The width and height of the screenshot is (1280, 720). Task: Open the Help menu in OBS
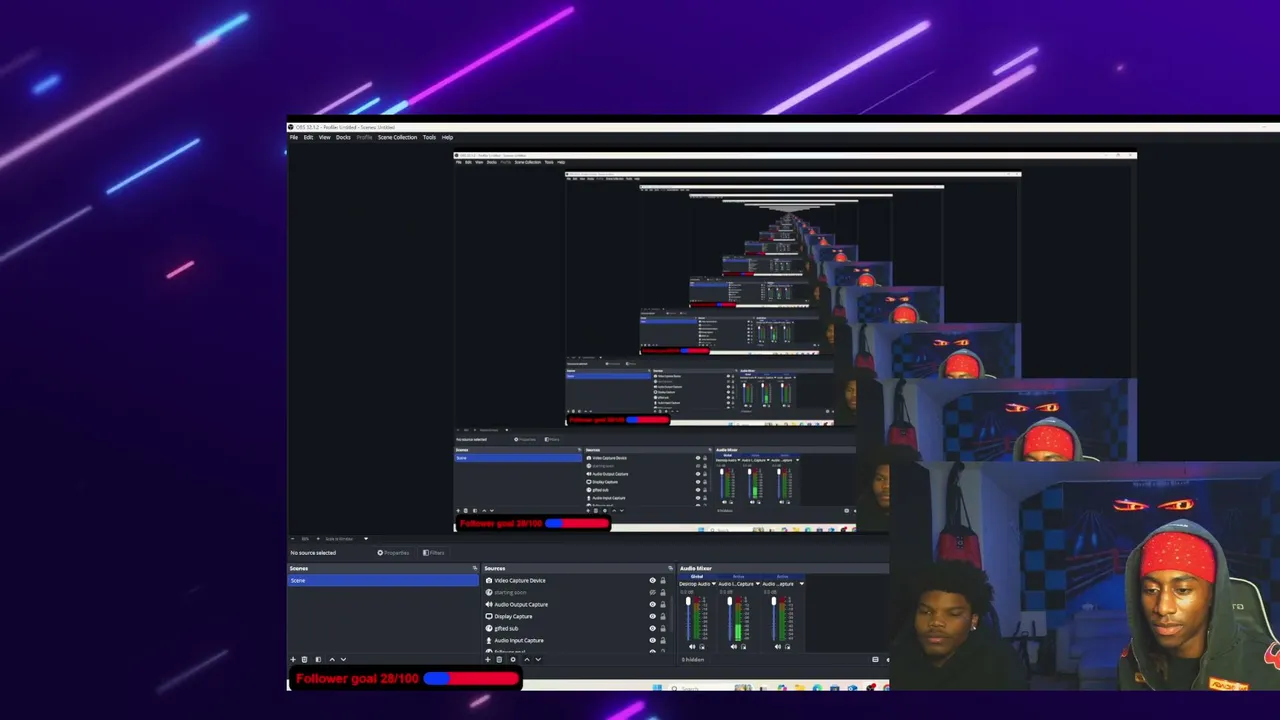click(447, 137)
